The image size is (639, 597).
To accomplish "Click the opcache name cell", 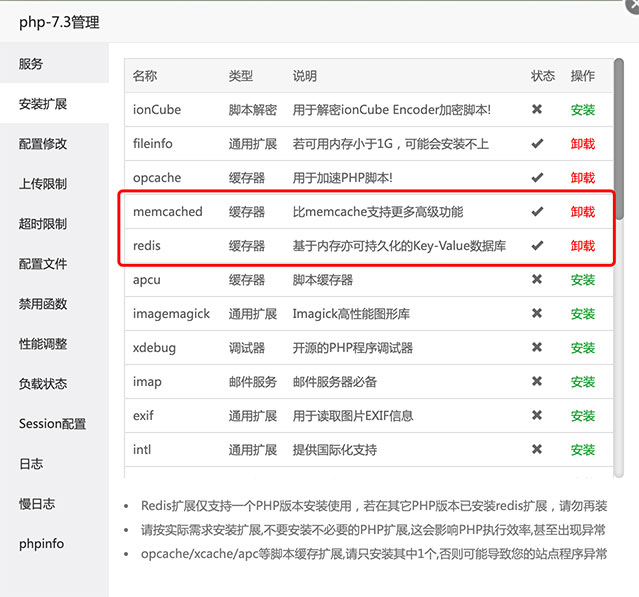I will pos(157,178).
